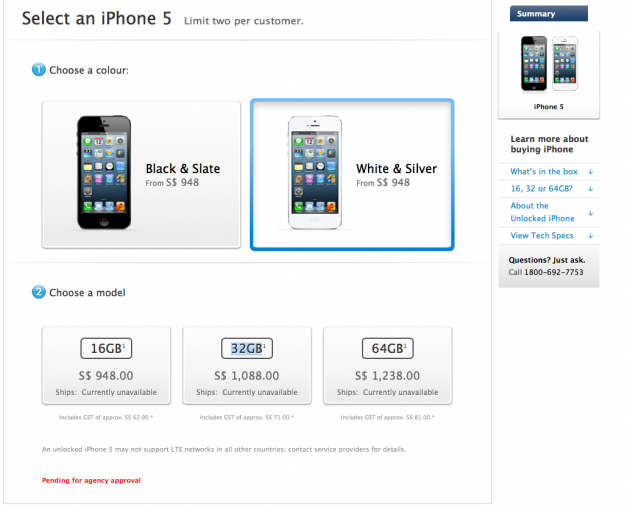Click the arrow beside 16, 32 or 64GB?
The height and width of the screenshot is (512, 630).
[x=591, y=189]
